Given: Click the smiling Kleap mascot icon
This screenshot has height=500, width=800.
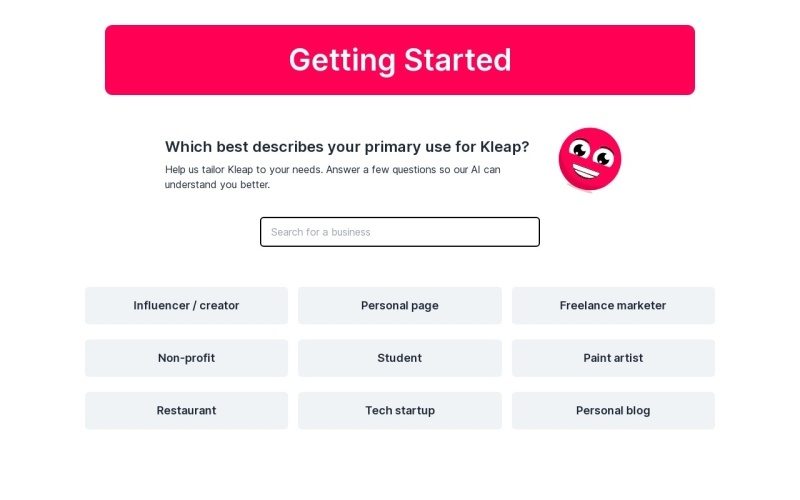Looking at the screenshot, I should pos(590,159).
